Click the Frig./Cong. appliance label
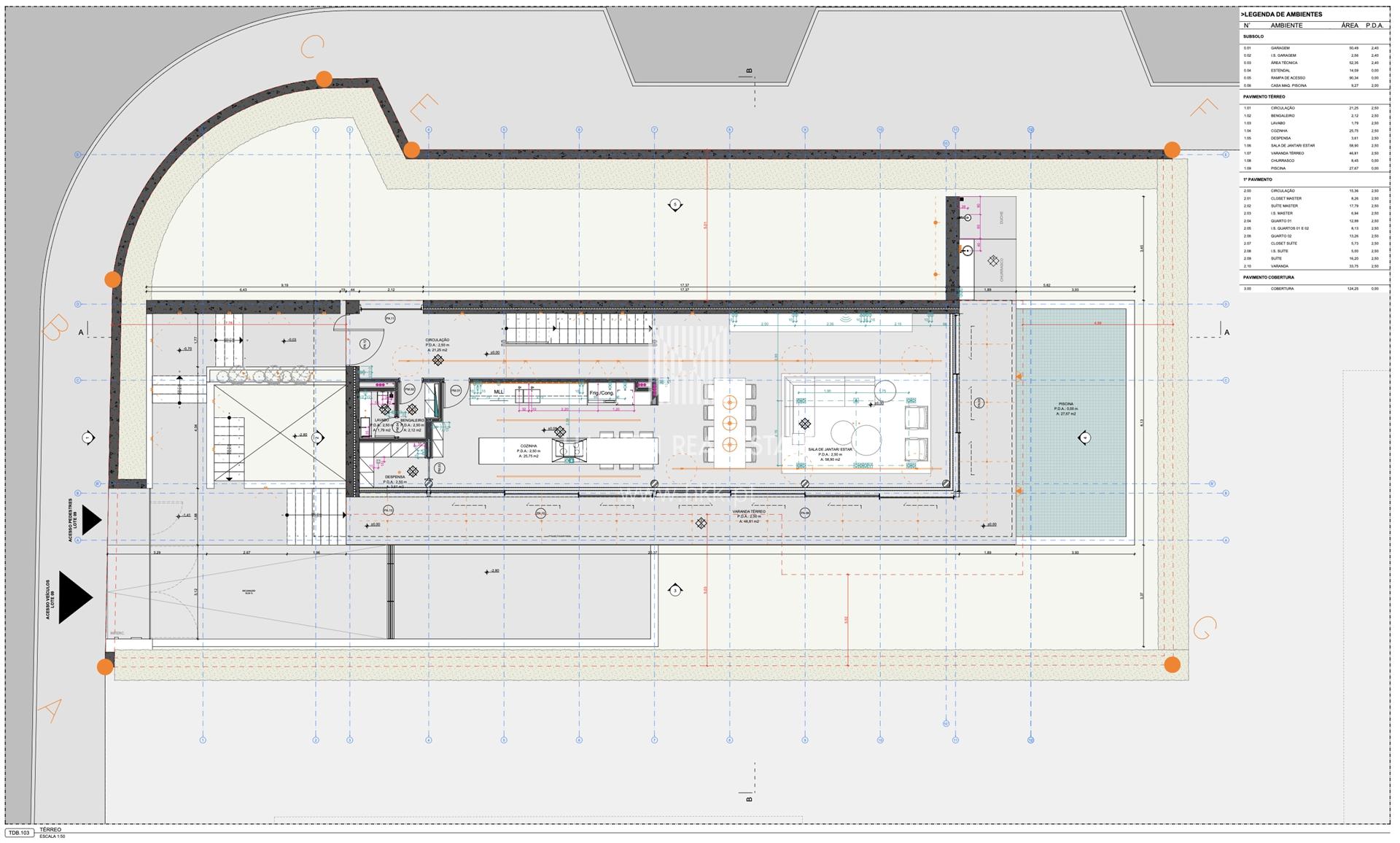1400x843 pixels. (x=602, y=392)
